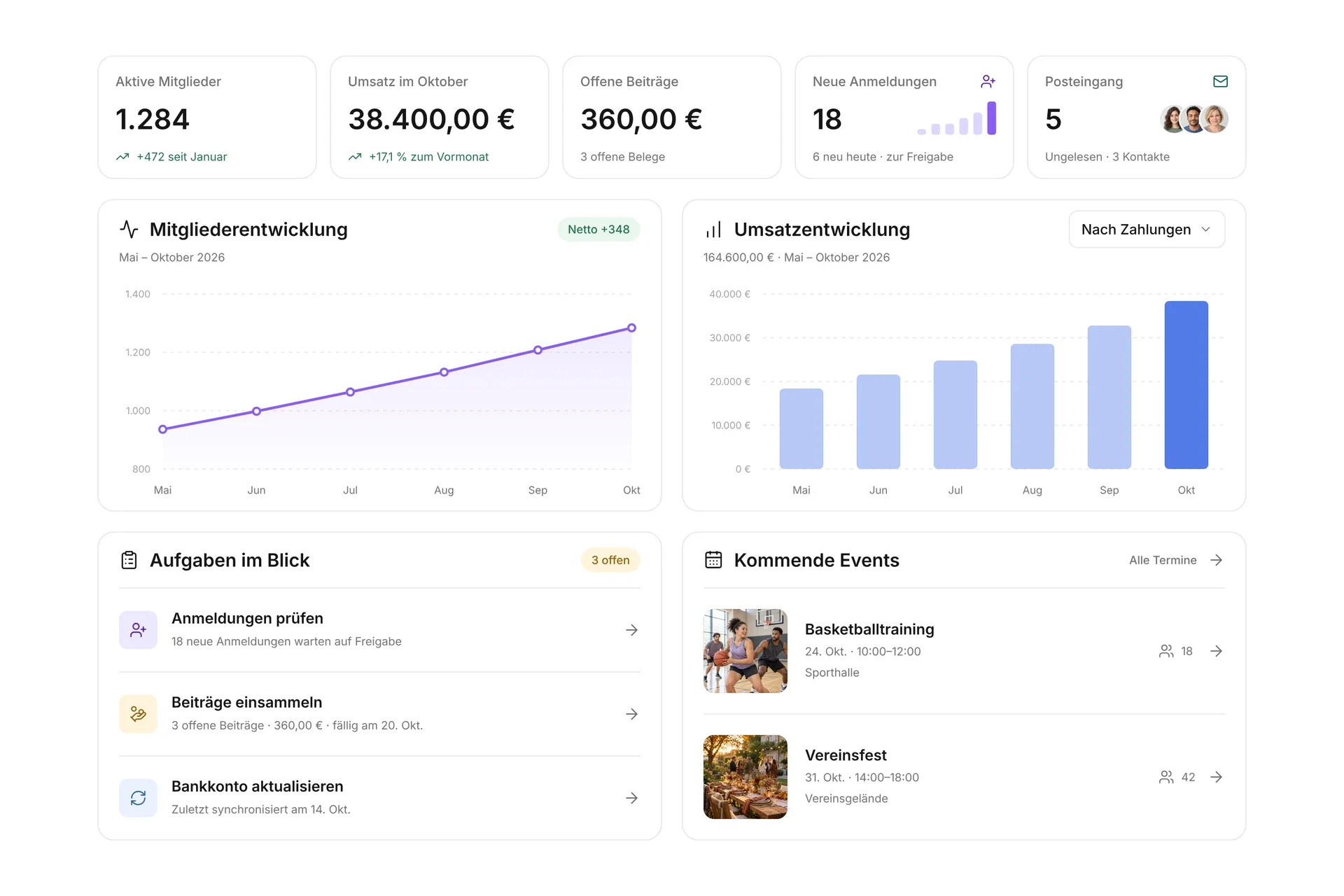
Task: Click the mail envelope icon in Posteingang
Action: (1220, 82)
